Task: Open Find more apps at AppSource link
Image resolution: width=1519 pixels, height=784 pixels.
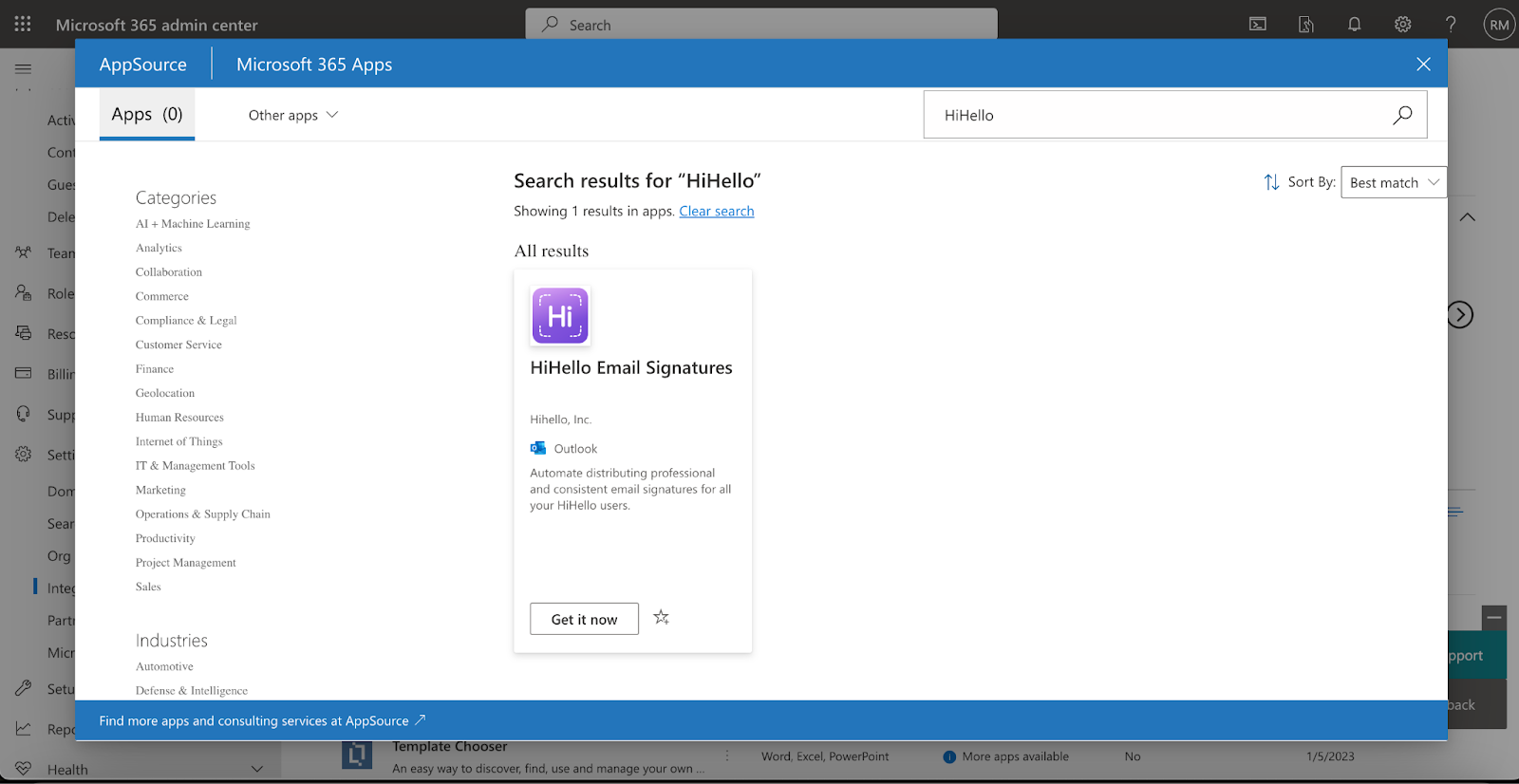Action: tap(262, 720)
